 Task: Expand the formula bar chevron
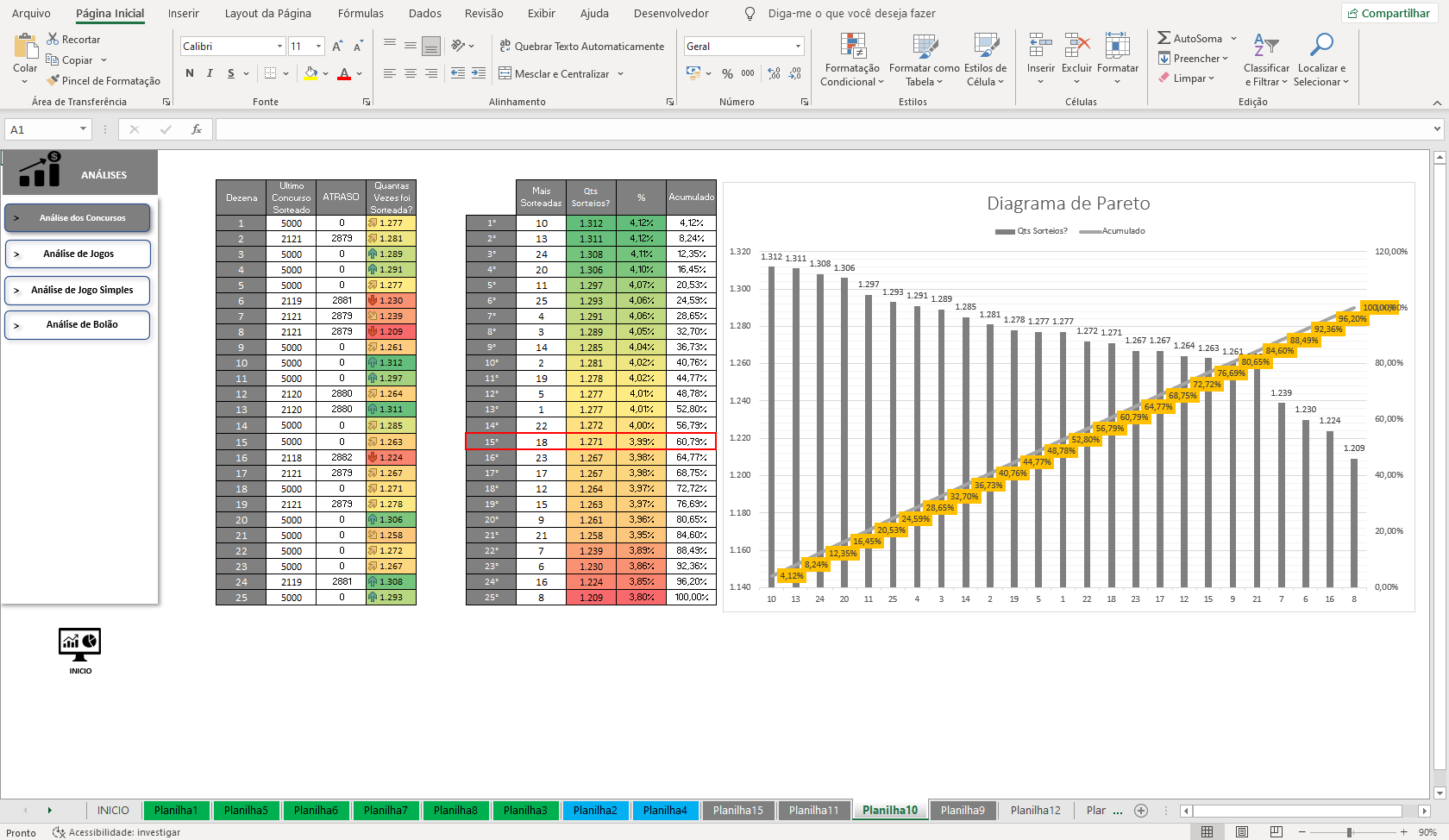pos(1437,129)
